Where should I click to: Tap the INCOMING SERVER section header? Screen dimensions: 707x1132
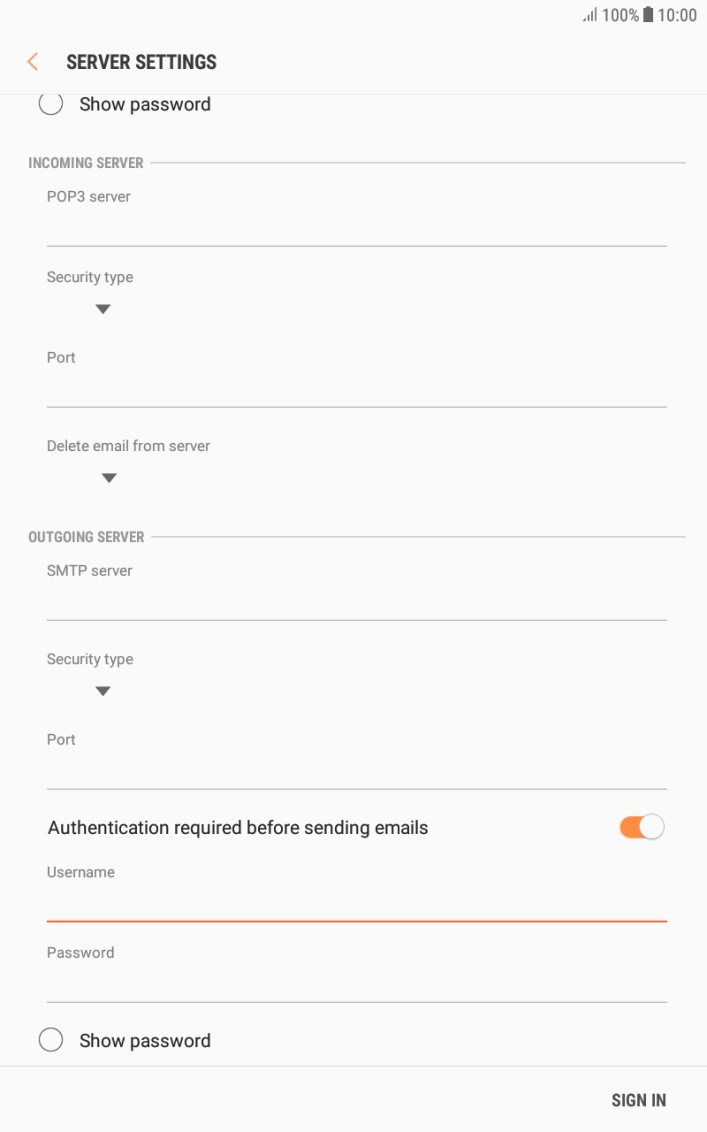[x=86, y=163]
